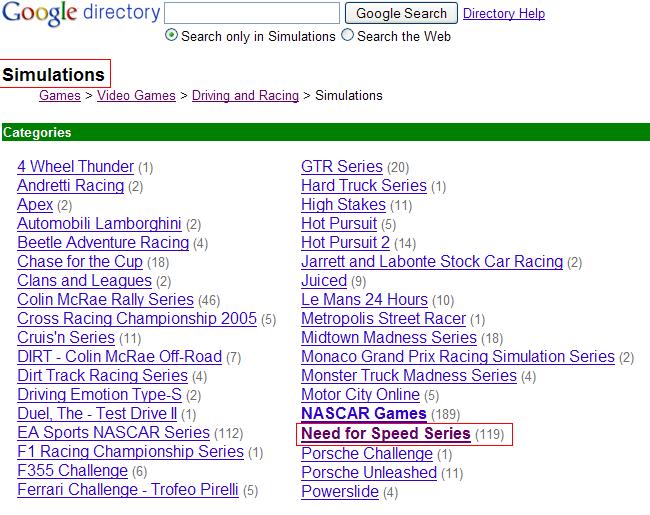Open the Apex category

tap(35, 205)
